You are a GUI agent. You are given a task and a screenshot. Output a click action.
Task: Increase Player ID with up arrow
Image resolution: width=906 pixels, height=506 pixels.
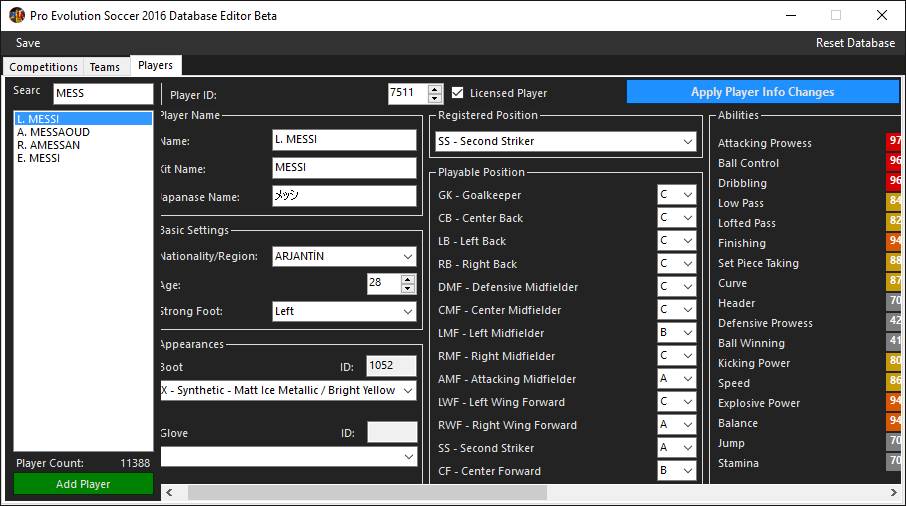[435, 88]
